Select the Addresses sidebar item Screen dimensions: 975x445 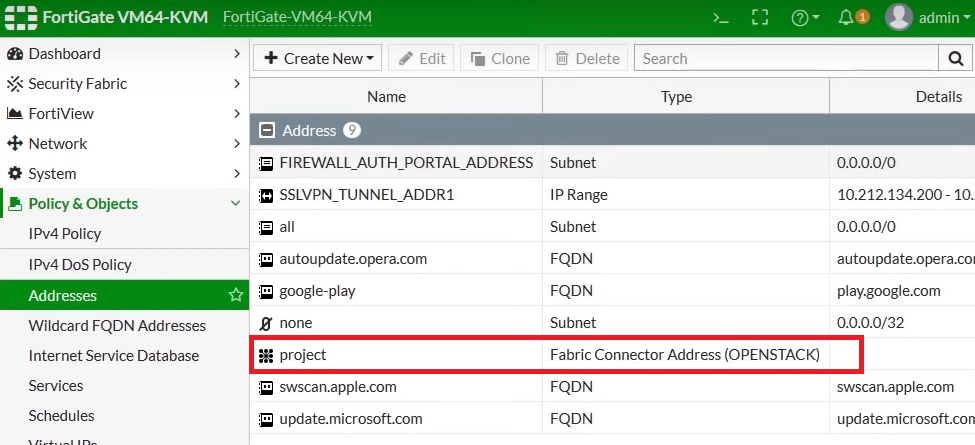coord(124,295)
